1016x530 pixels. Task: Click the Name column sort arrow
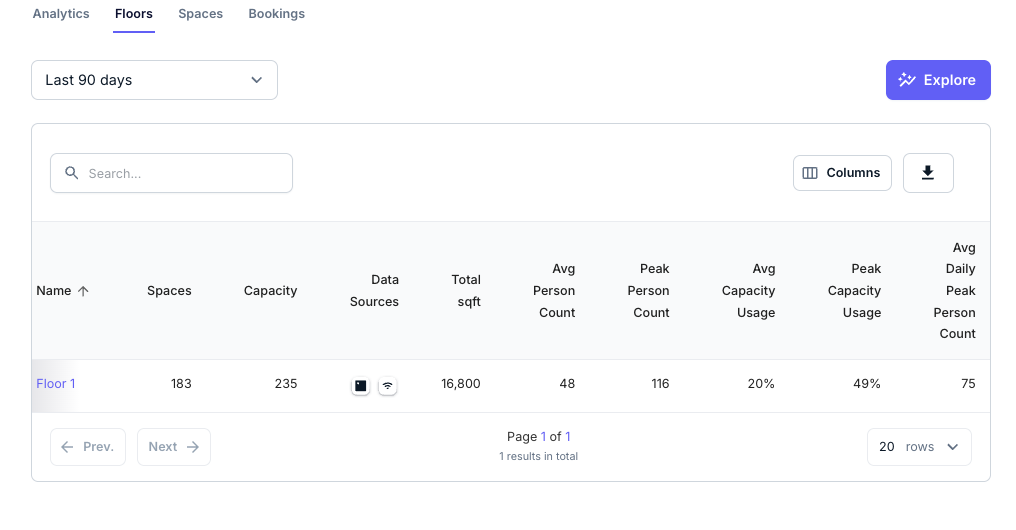coord(83,291)
